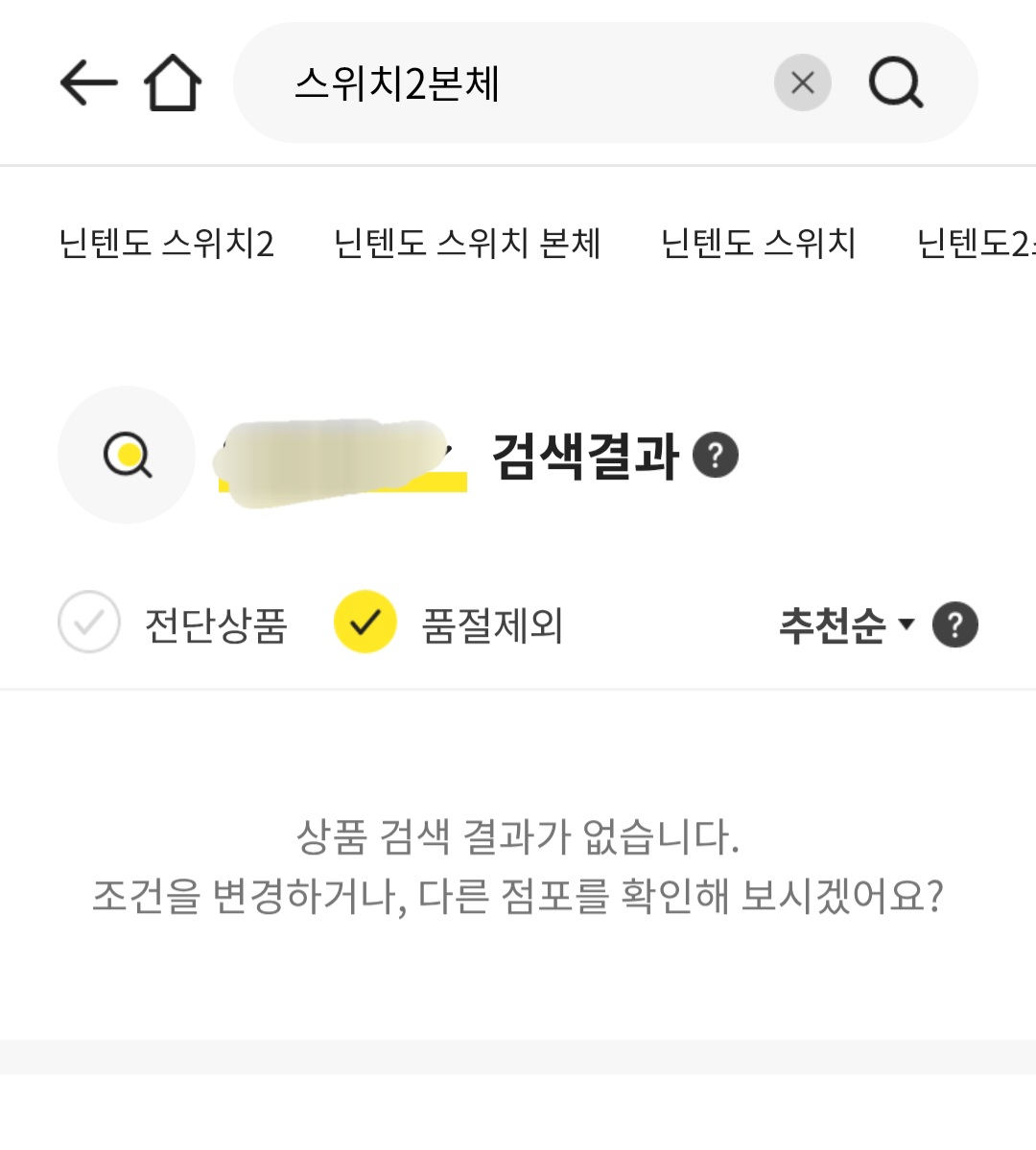The width and height of the screenshot is (1036, 1150).
Task: Enable the 전단상품 checkbox
Action: pos(89,622)
